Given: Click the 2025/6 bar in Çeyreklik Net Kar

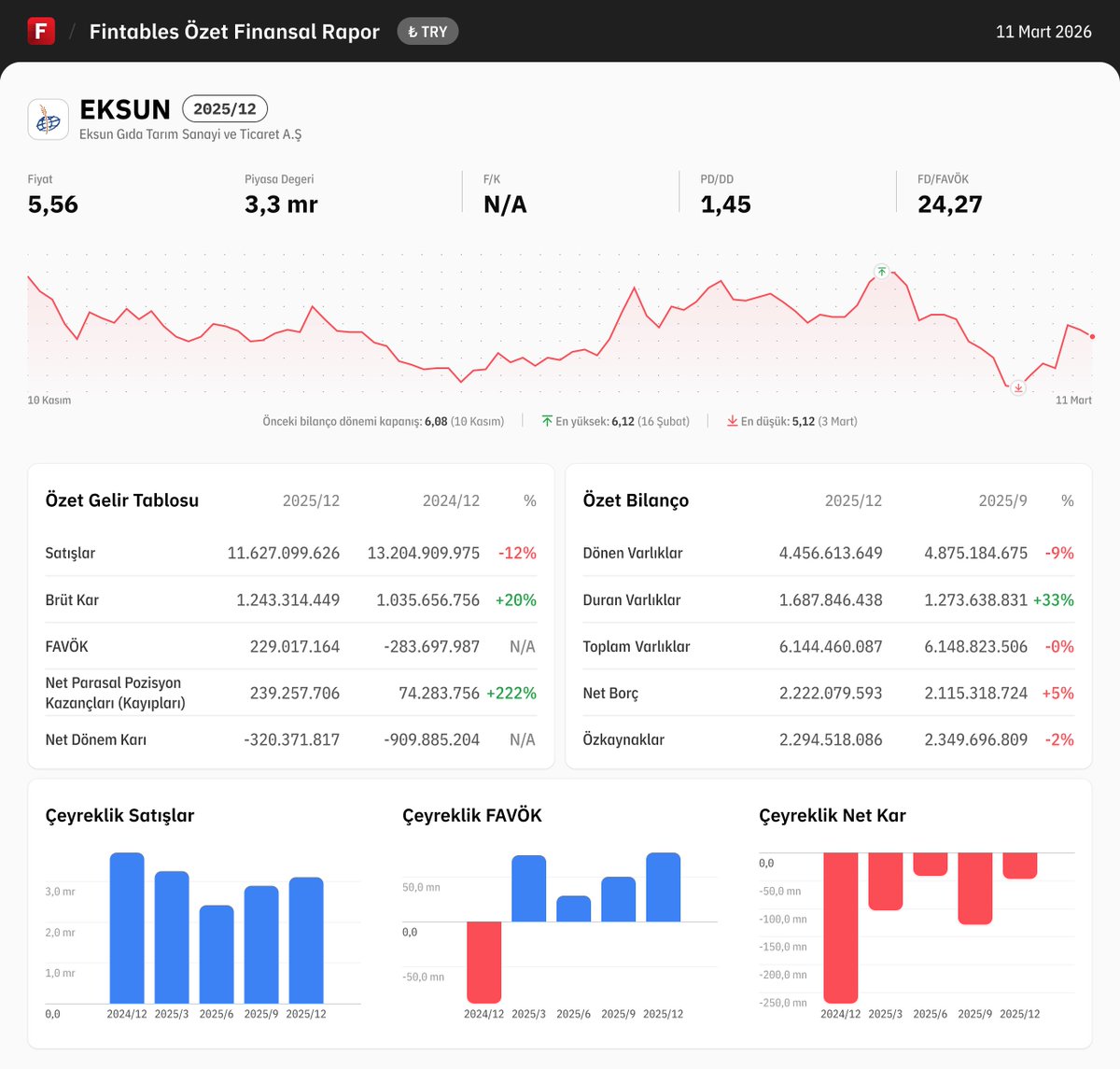Looking at the screenshot, I should tap(931, 864).
